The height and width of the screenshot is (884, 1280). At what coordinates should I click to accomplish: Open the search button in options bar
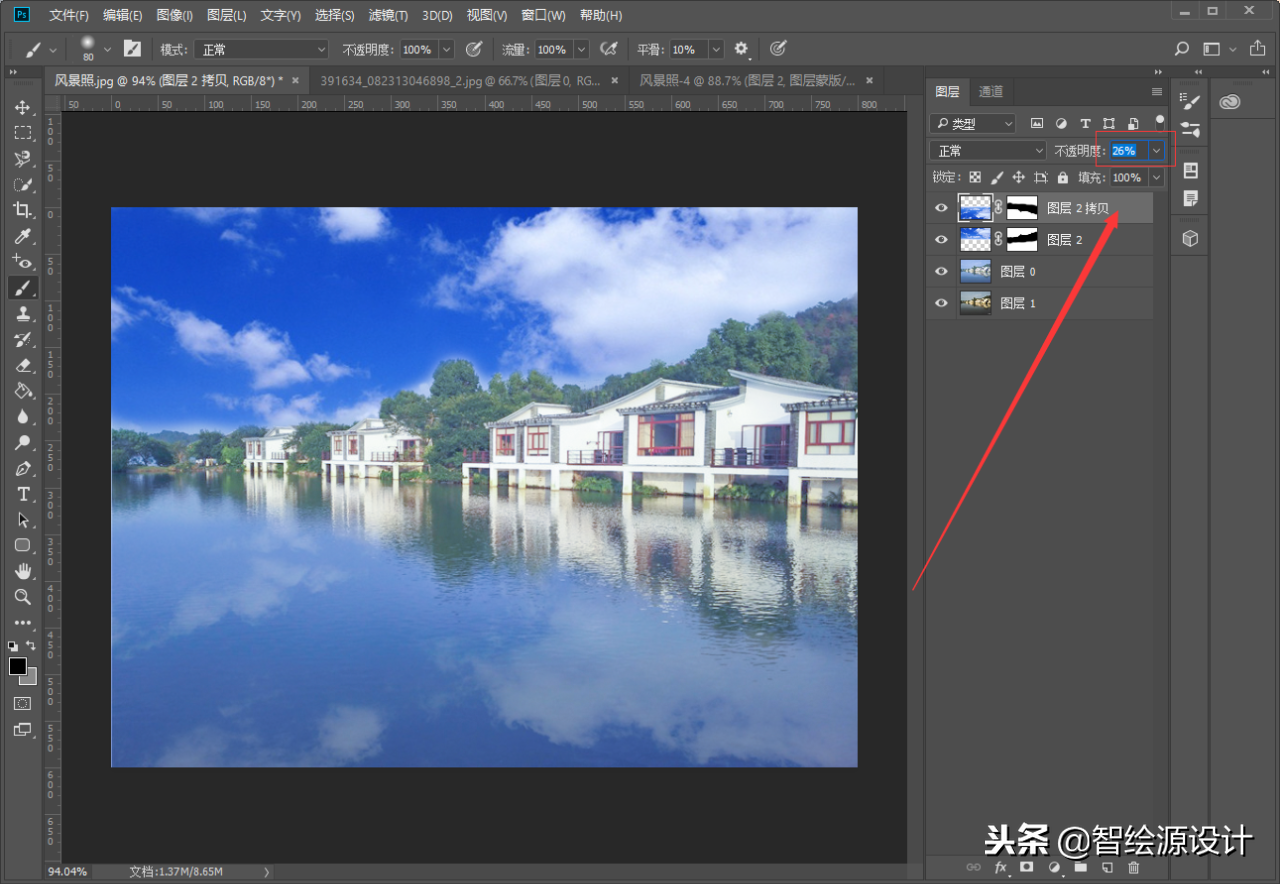[1181, 49]
